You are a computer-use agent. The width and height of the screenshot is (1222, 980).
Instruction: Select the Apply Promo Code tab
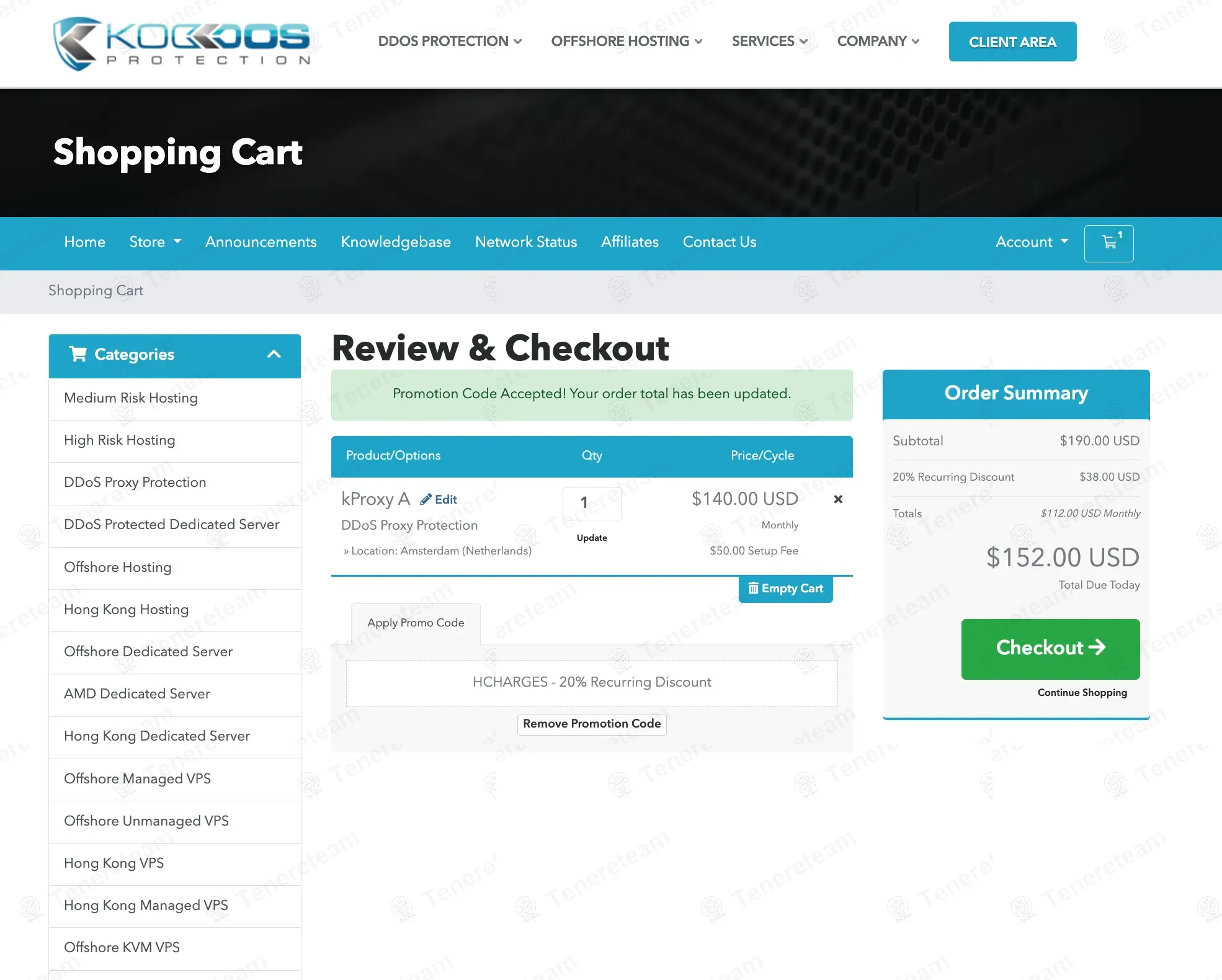click(x=416, y=623)
